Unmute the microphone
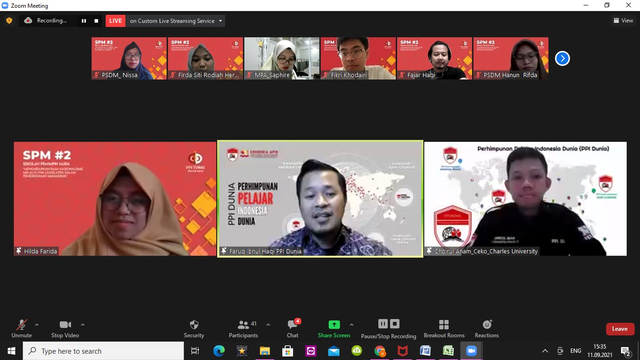The image size is (640, 360). (x=21, y=329)
